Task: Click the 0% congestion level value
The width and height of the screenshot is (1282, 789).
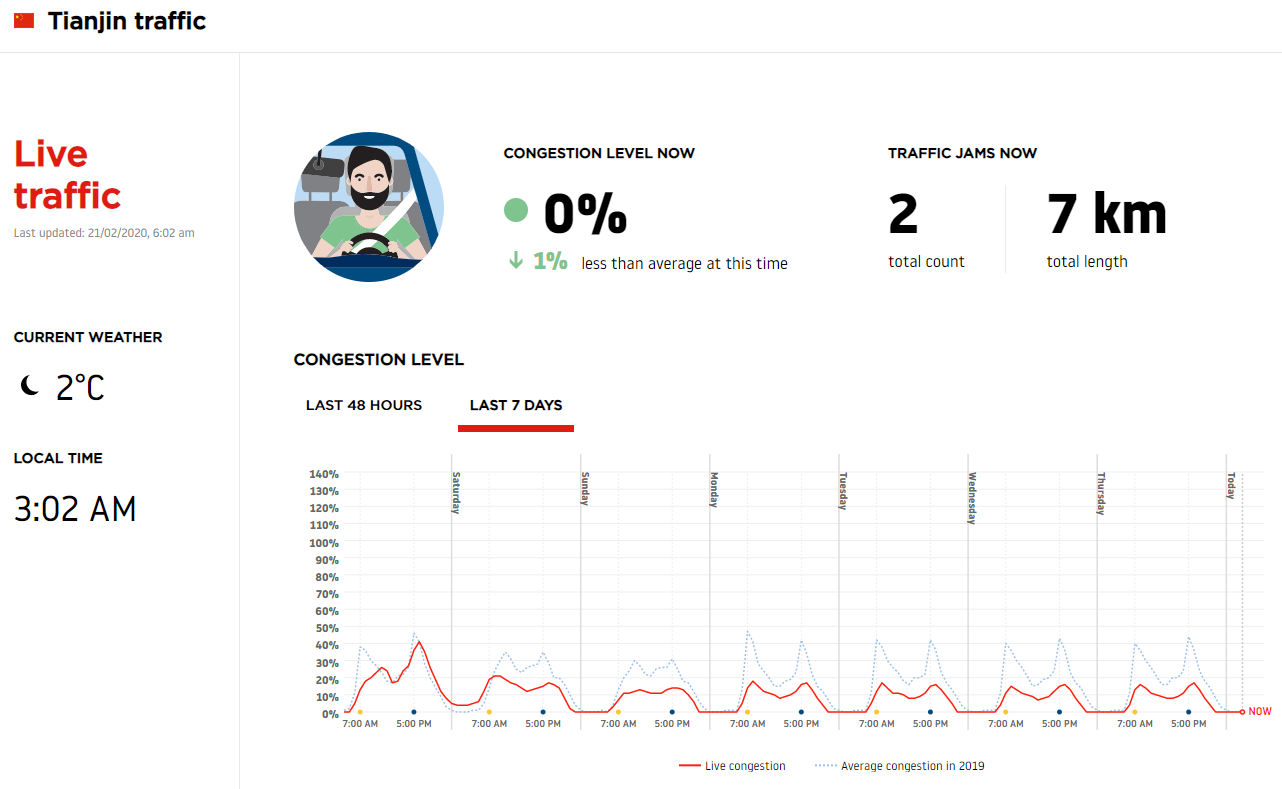Action: (x=585, y=212)
